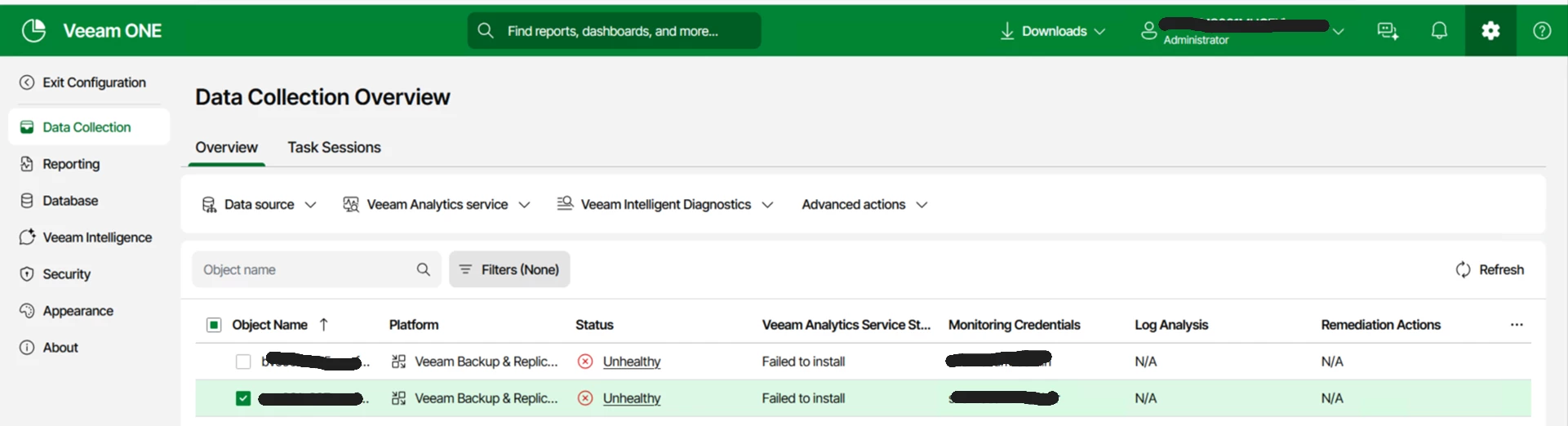Open Reporting in the left sidebar

coord(71,164)
